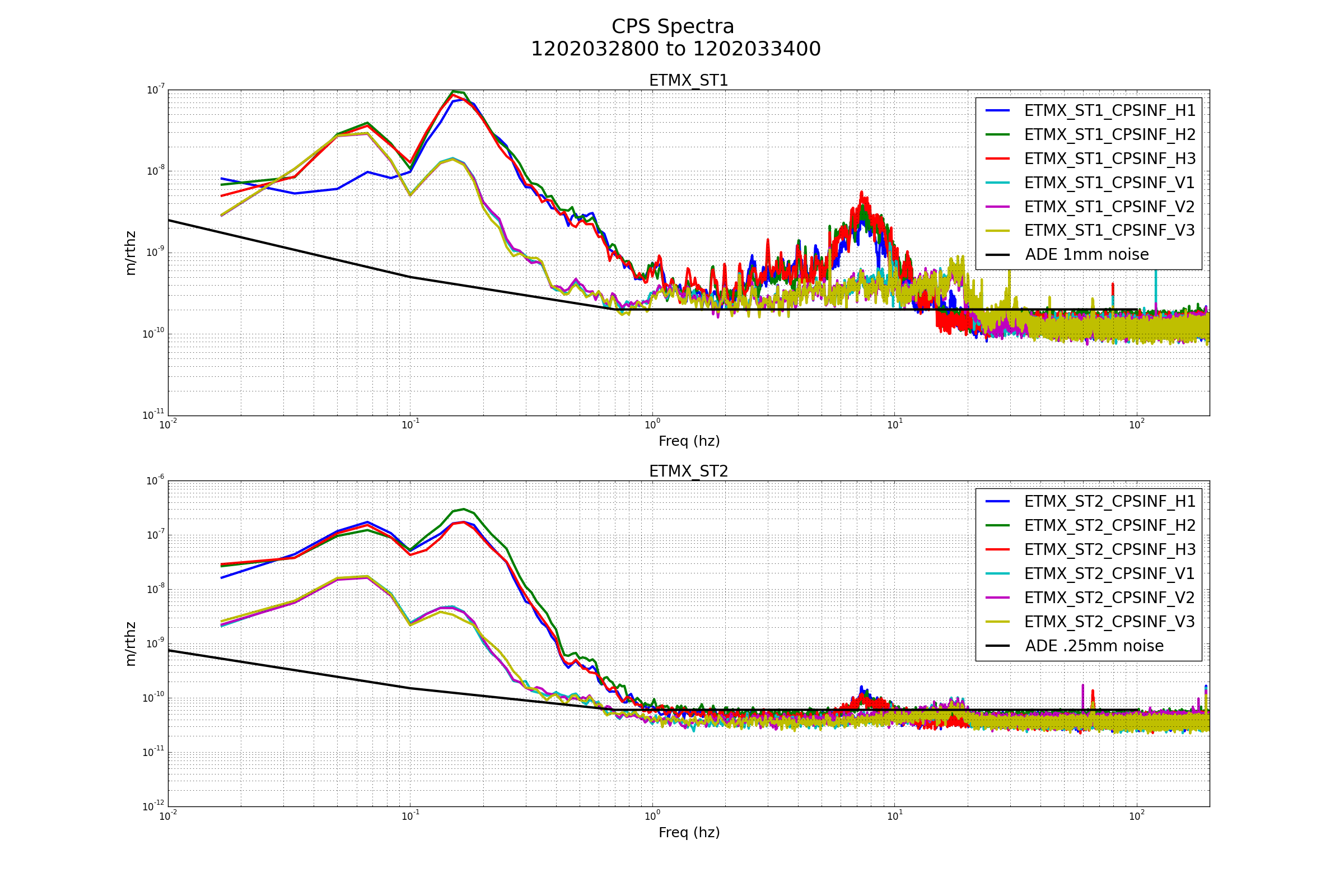Select the red ETMX_ST1_CPSINF_H3 legend line
Viewport: 1344px width, 896px height.
point(998,159)
